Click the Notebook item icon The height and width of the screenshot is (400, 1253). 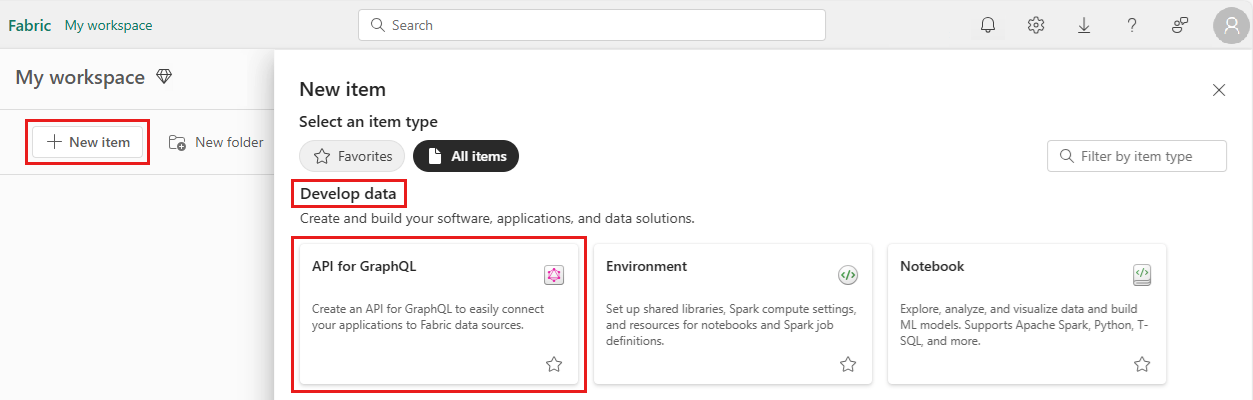tap(1142, 275)
